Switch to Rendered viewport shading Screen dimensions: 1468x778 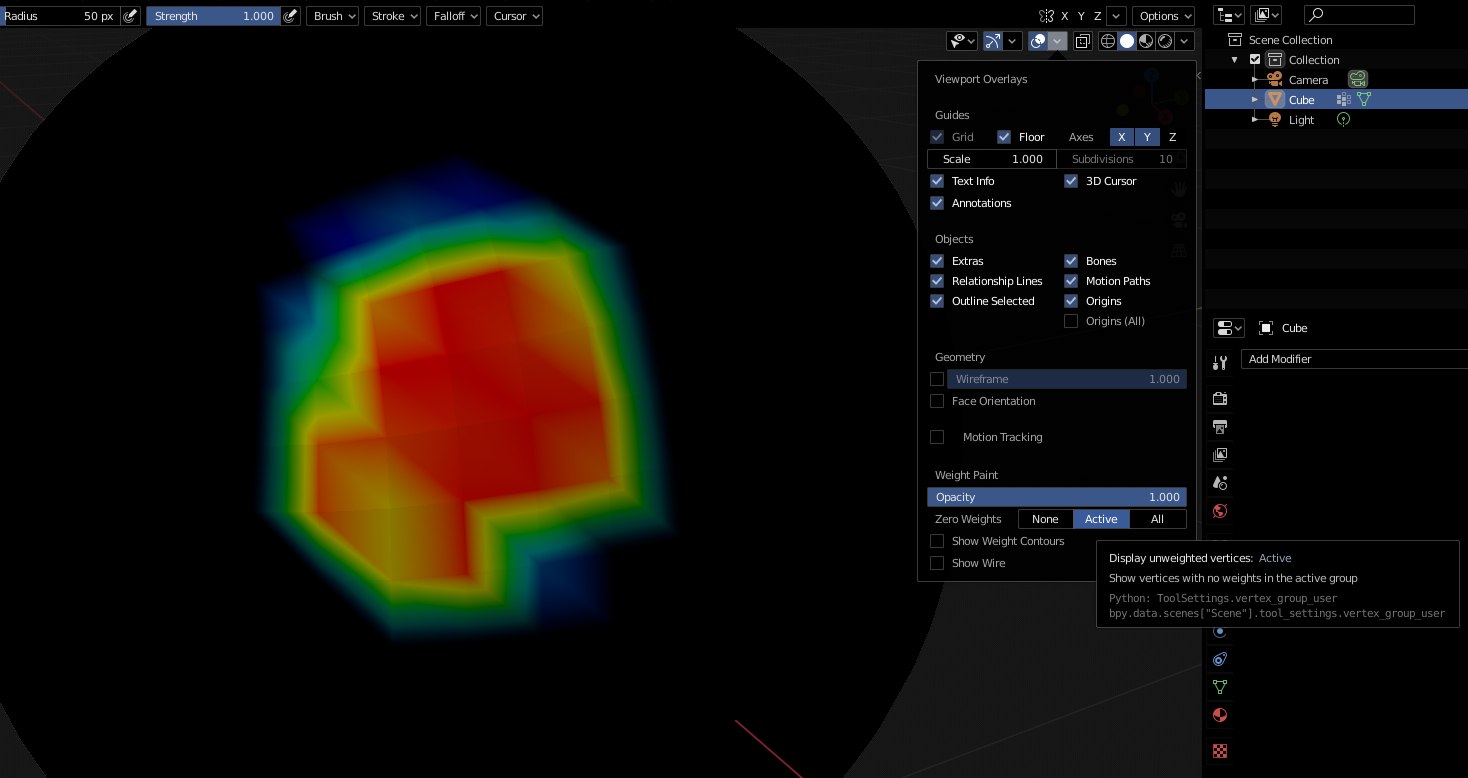coord(1165,41)
